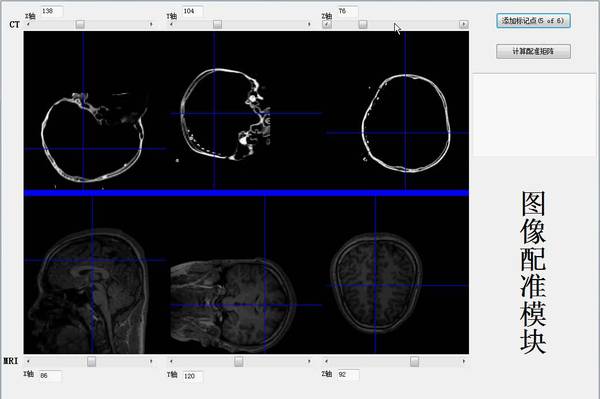
Task: Click the MRI Z-axis slider right arrow
Action: [464, 361]
